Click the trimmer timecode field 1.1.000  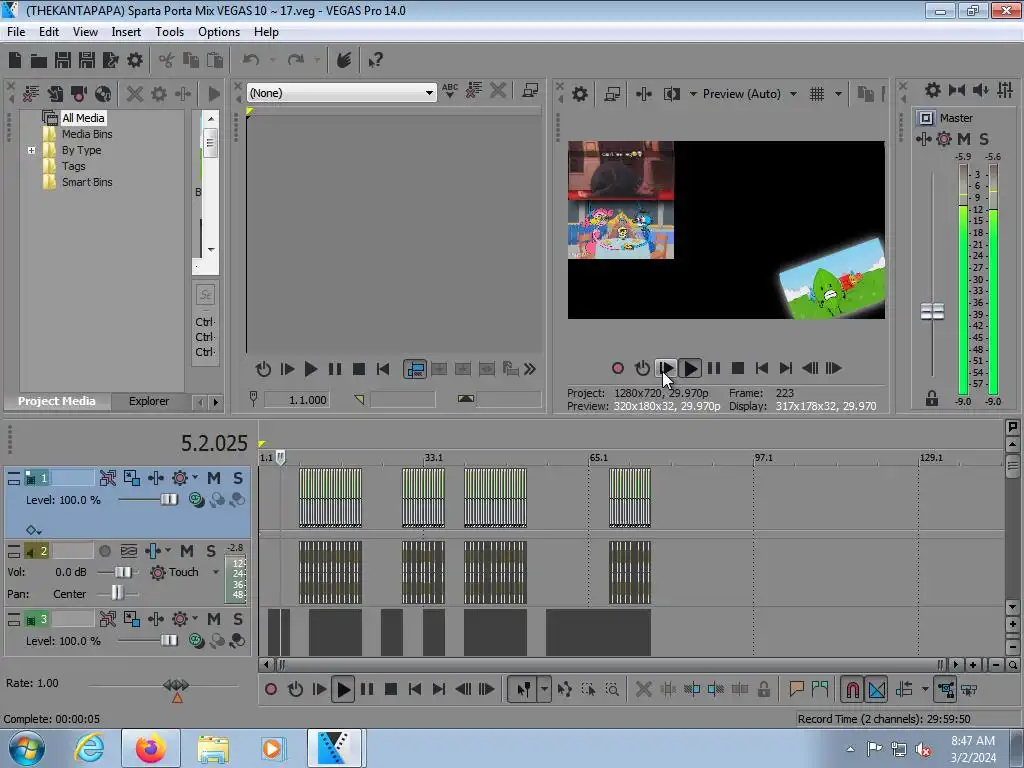point(296,400)
